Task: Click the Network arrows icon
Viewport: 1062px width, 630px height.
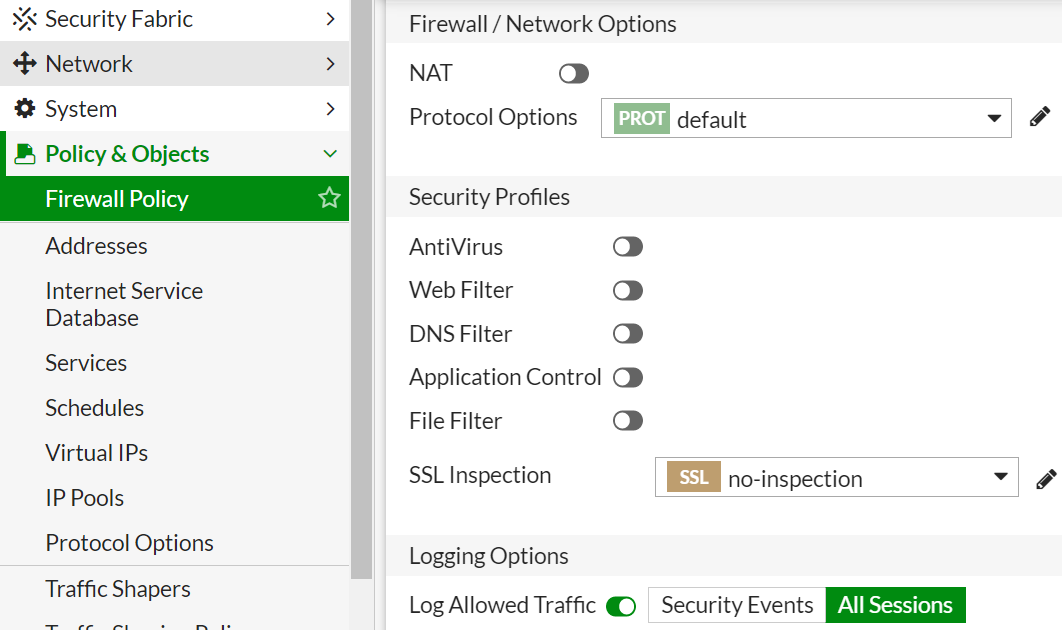Action: coord(25,64)
